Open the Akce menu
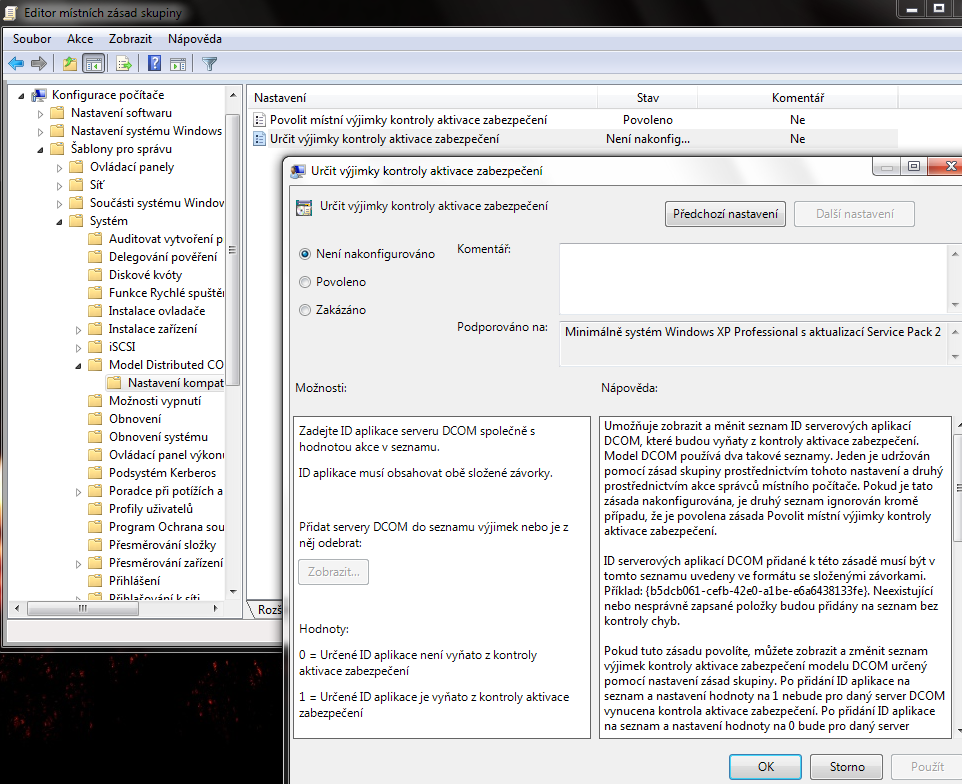Screen dimensions: 962x784 click(80, 39)
